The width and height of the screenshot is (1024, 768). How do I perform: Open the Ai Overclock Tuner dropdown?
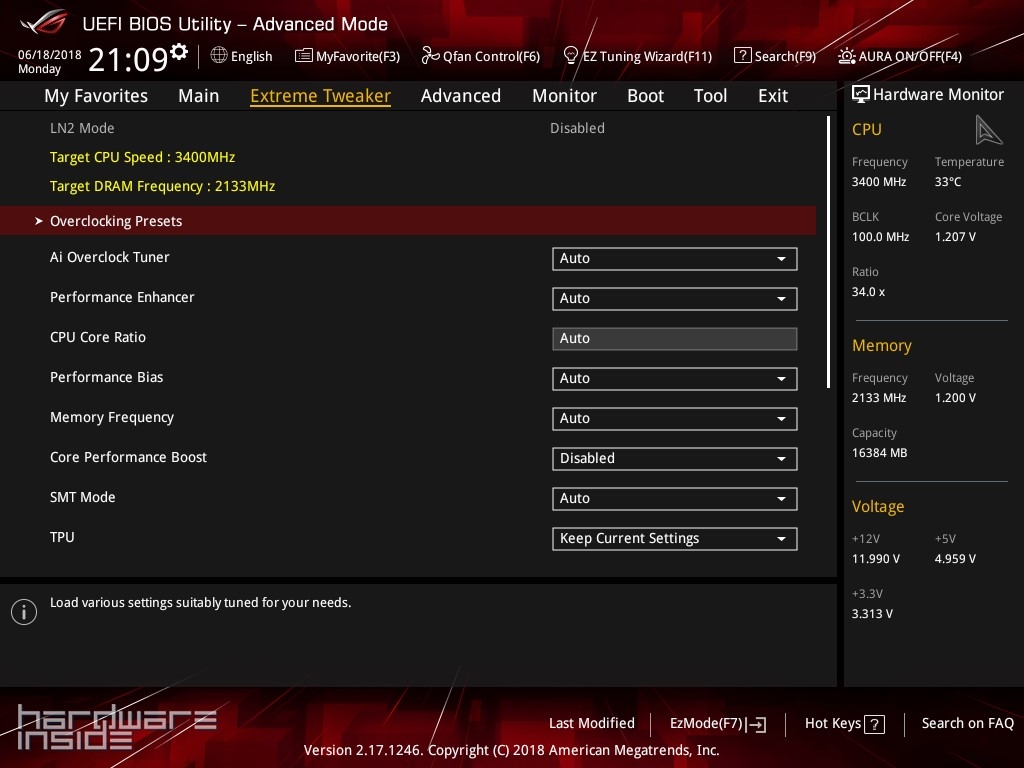pos(675,259)
